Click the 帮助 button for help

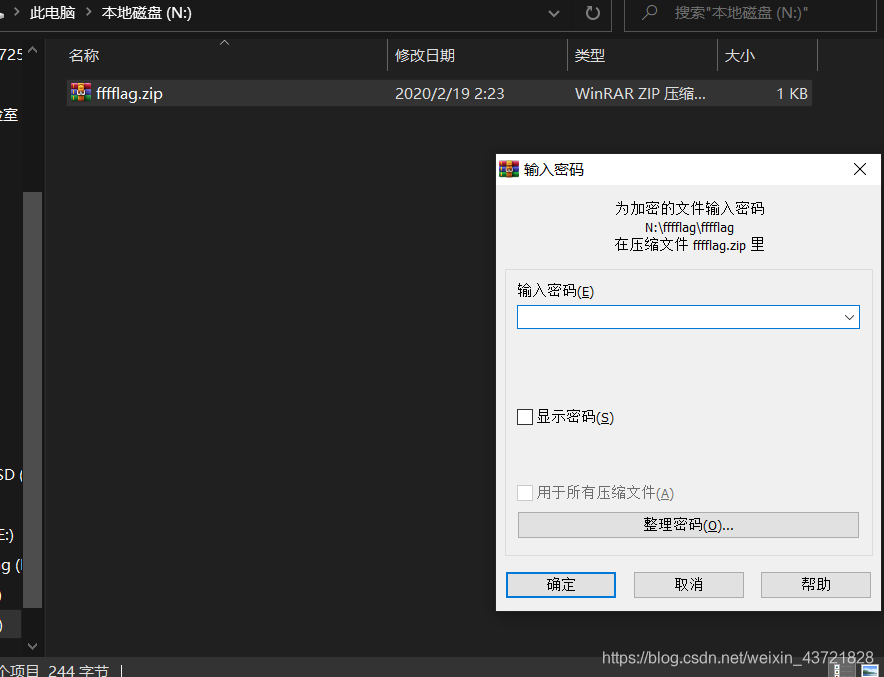click(x=815, y=585)
